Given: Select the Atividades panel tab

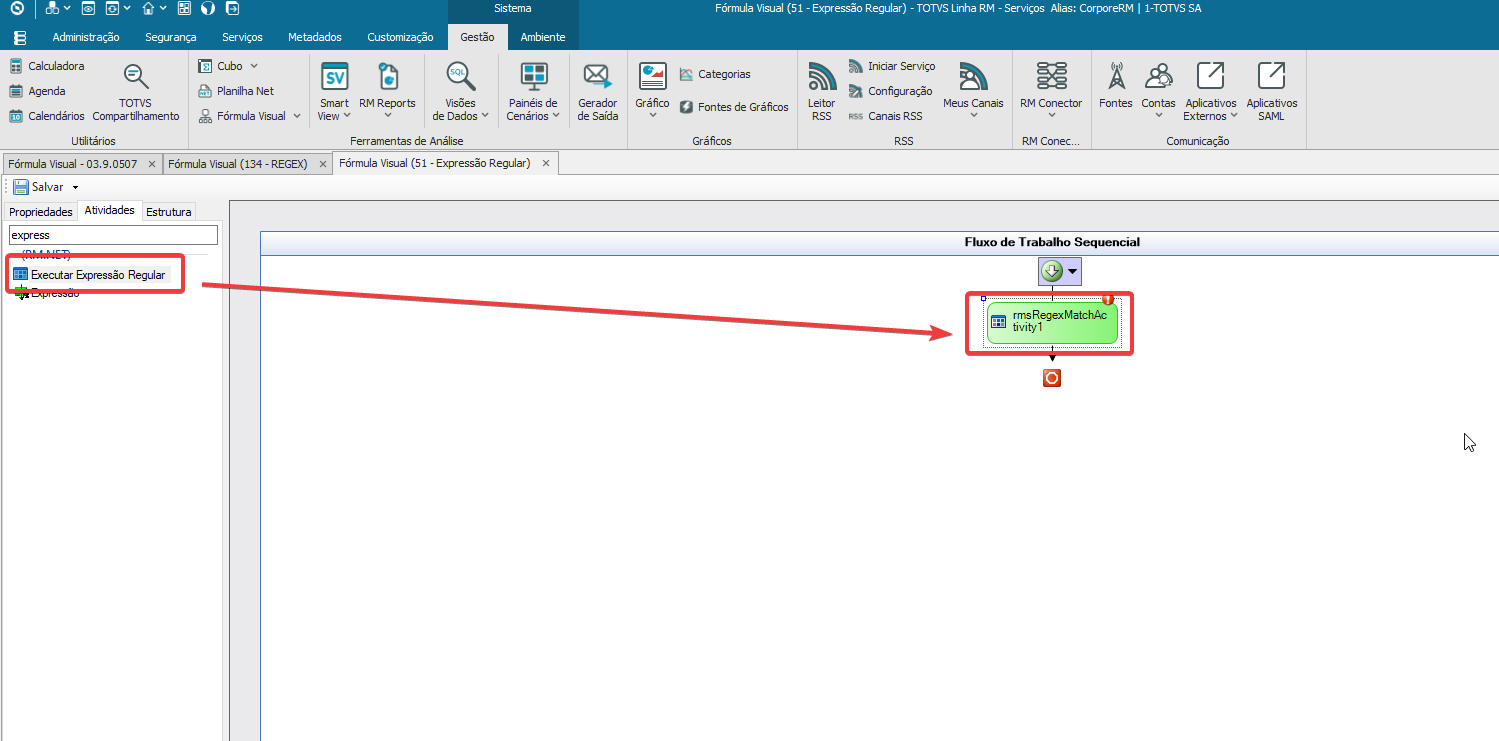Looking at the screenshot, I should (110, 210).
